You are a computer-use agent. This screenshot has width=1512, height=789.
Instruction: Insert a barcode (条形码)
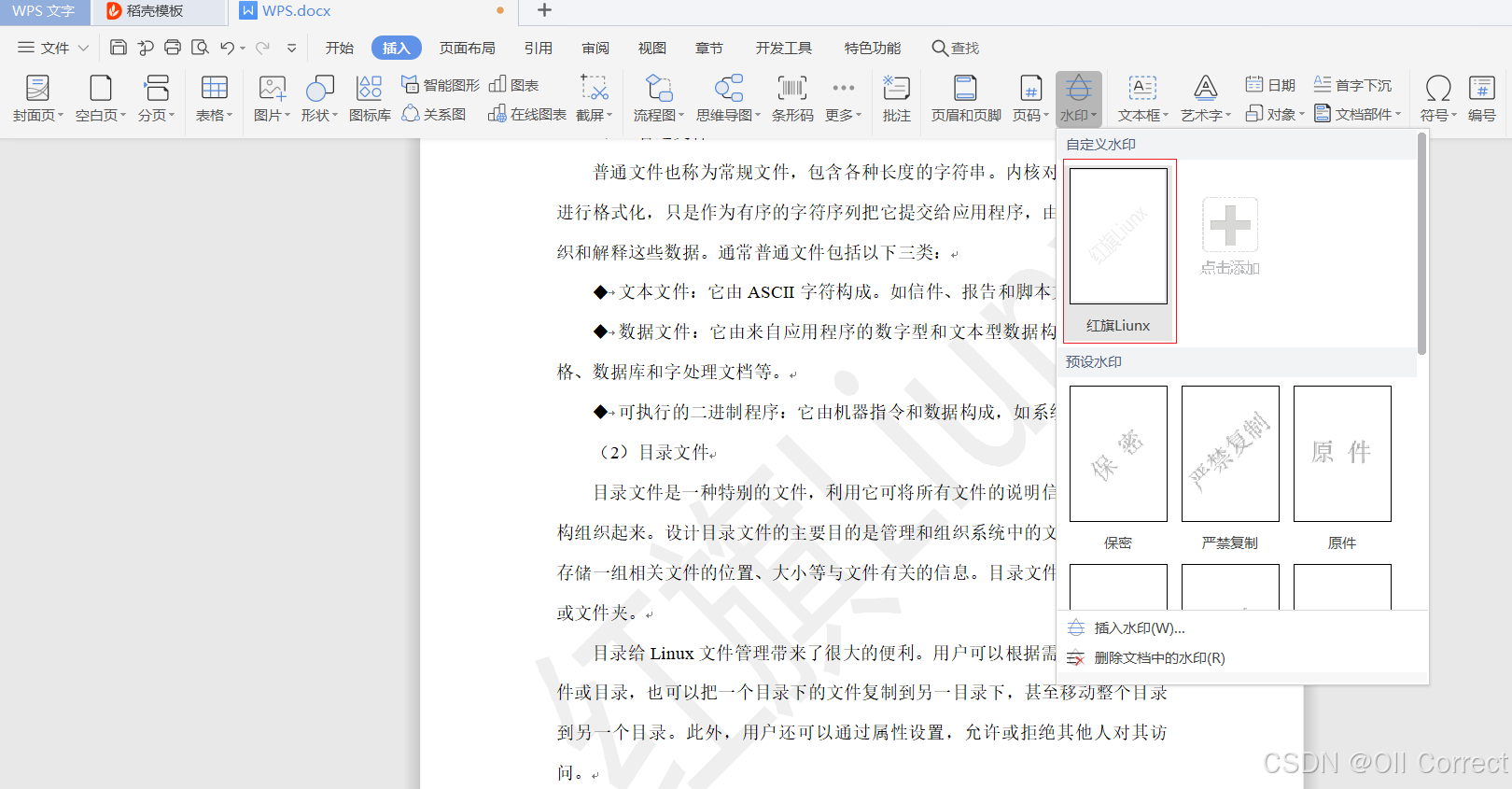tap(792, 99)
